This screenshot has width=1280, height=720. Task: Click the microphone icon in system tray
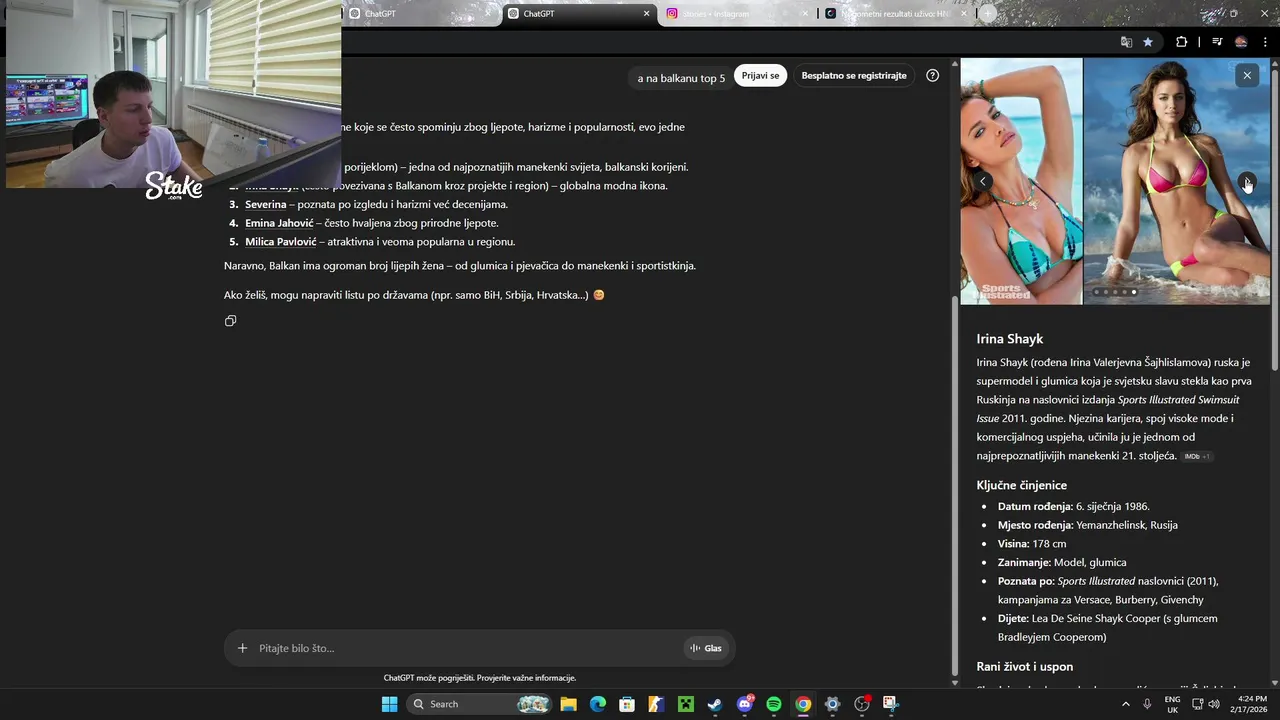tap(1147, 704)
